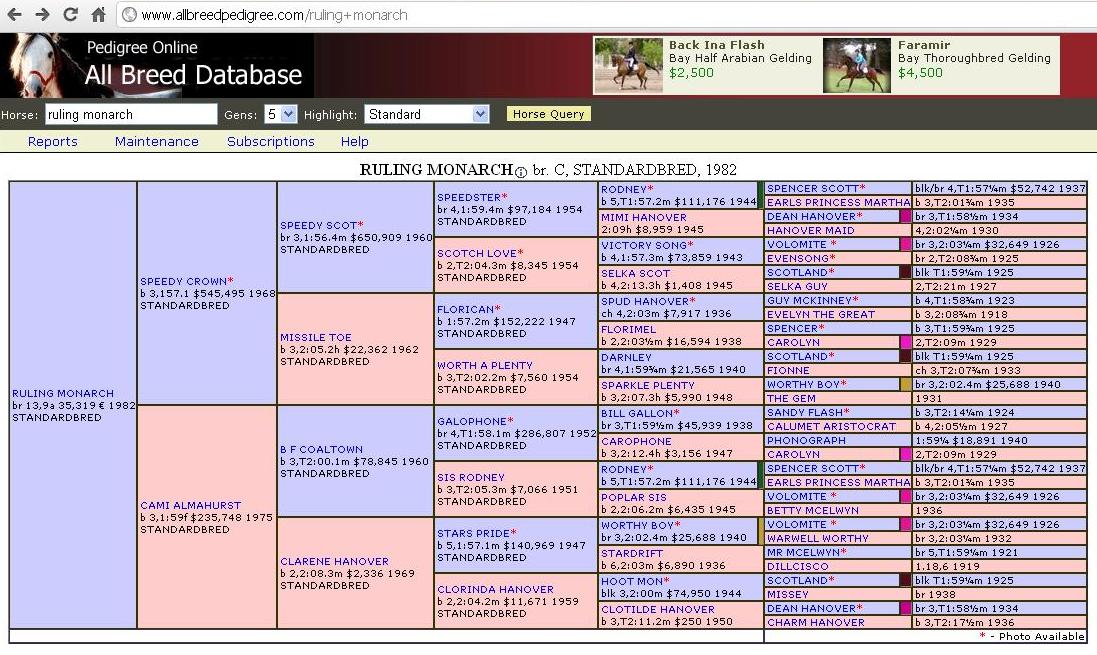This screenshot has width=1097, height=655.
Task: Open the Back Ina Flash ad thumbnail
Action: click(x=628, y=65)
